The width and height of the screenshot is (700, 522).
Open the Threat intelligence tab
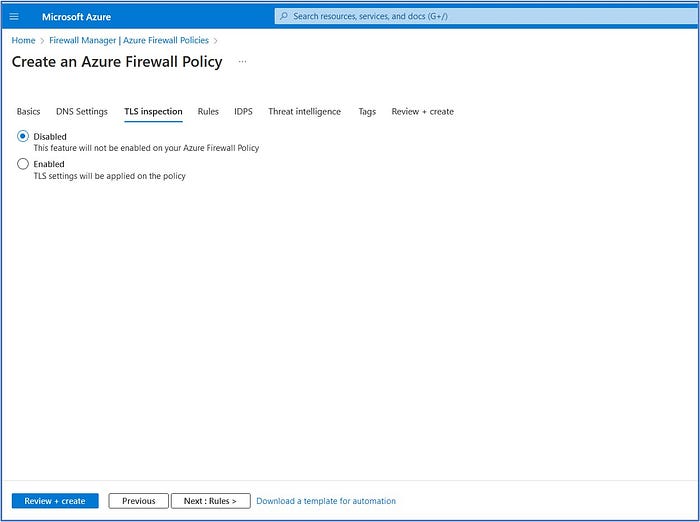pos(304,111)
